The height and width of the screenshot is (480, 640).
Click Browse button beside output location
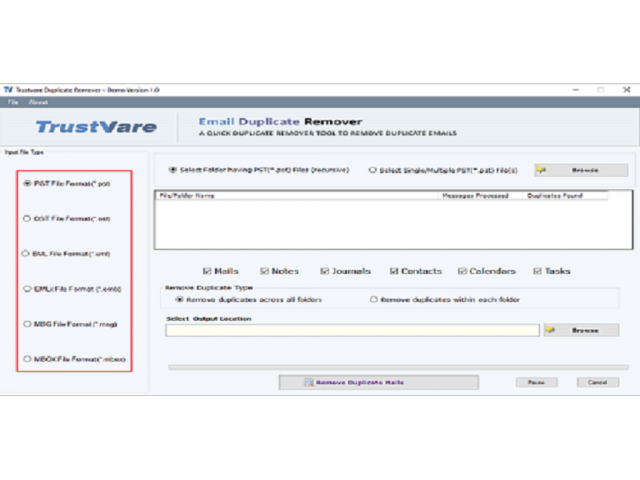(x=581, y=330)
